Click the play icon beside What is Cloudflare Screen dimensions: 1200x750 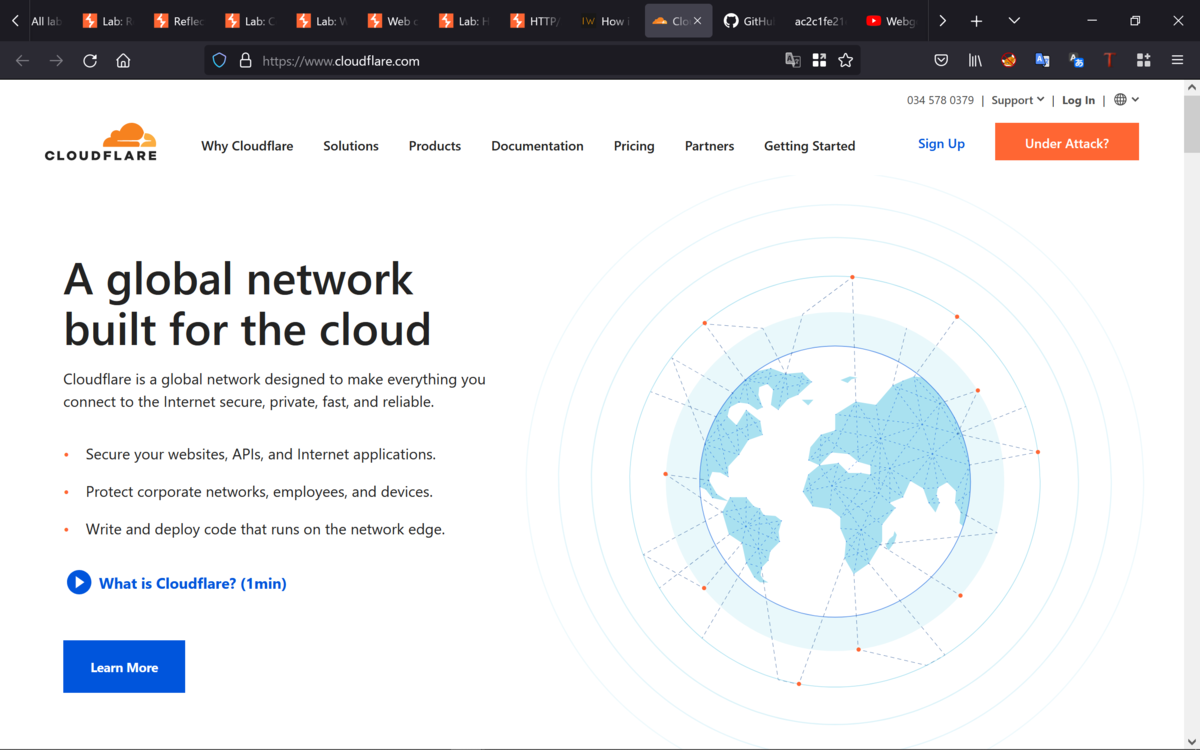pos(79,582)
